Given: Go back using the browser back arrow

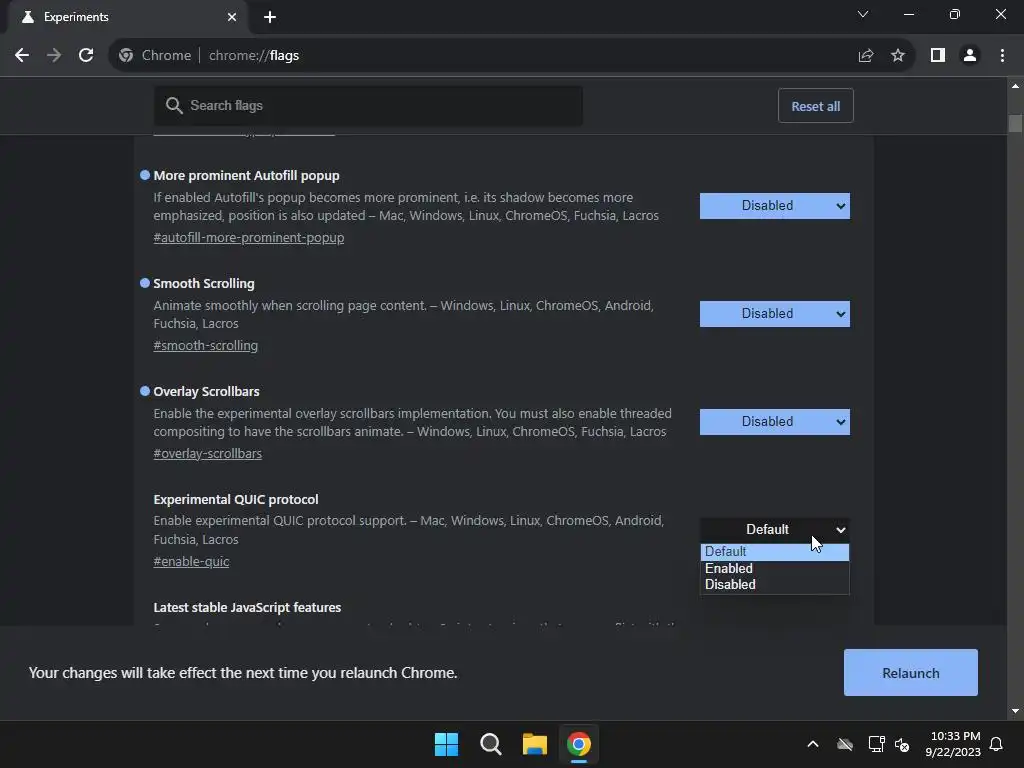Looking at the screenshot, I should [22, 56].
